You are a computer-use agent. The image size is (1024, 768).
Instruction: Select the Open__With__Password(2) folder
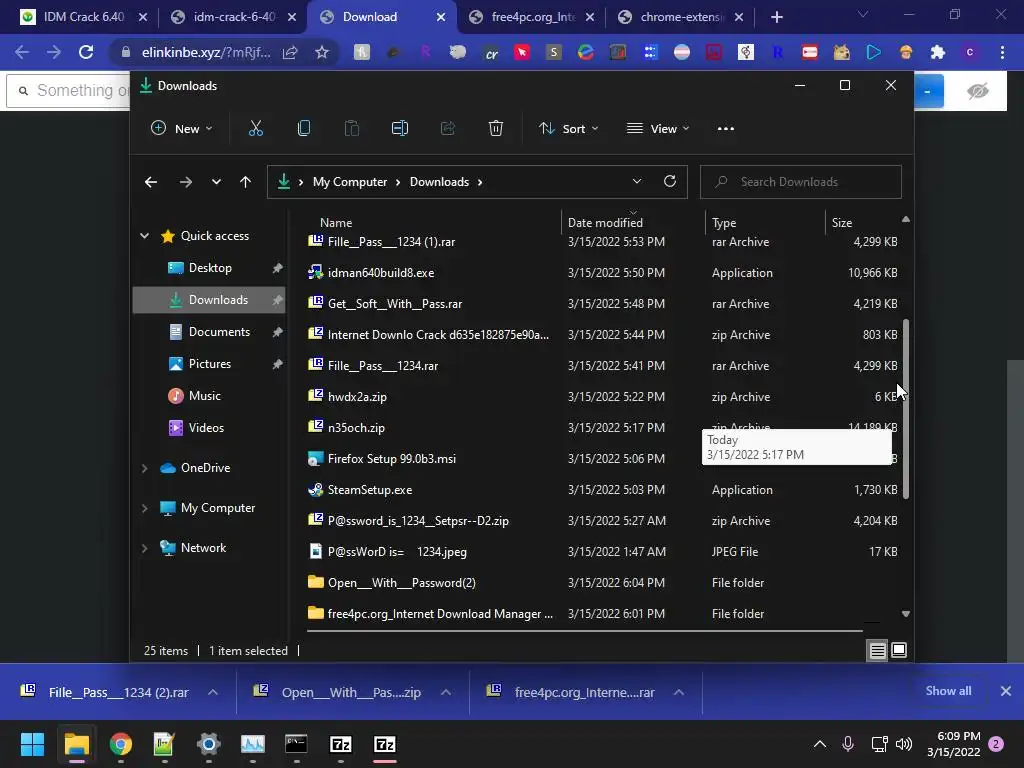tap(601, 583)
